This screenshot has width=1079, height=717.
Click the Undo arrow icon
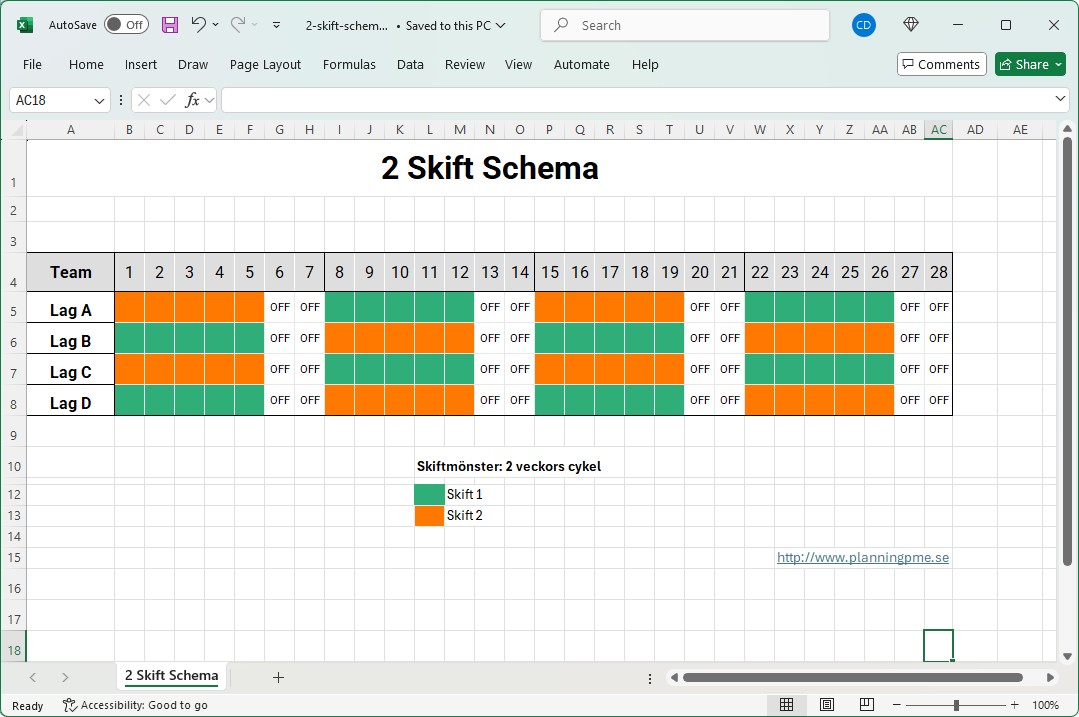coord(199,25)
